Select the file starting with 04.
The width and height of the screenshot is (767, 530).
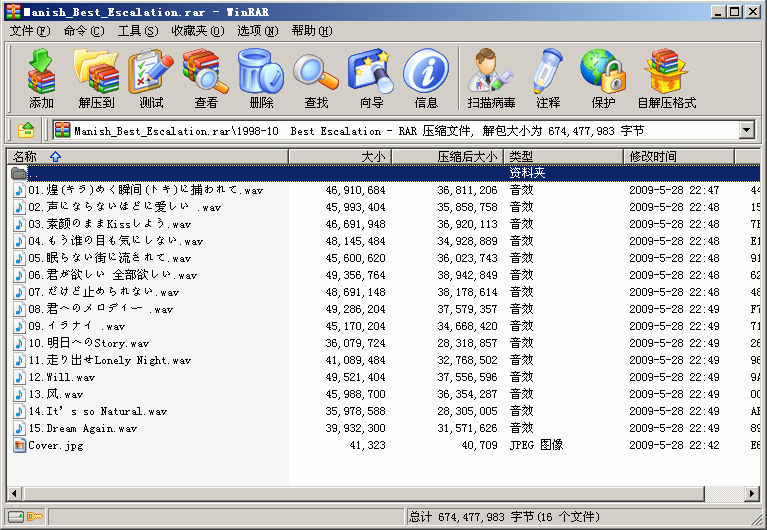[115, 241]
